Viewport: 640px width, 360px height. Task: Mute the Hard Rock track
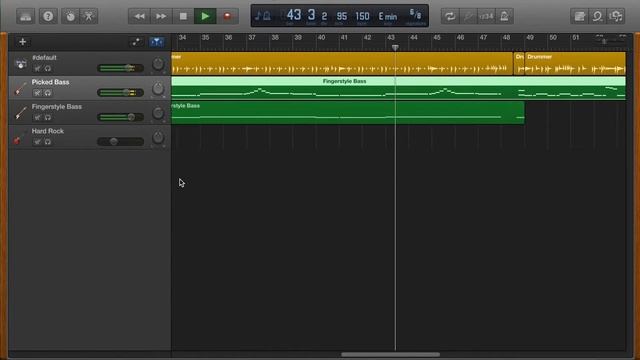(x=38, y=142)
